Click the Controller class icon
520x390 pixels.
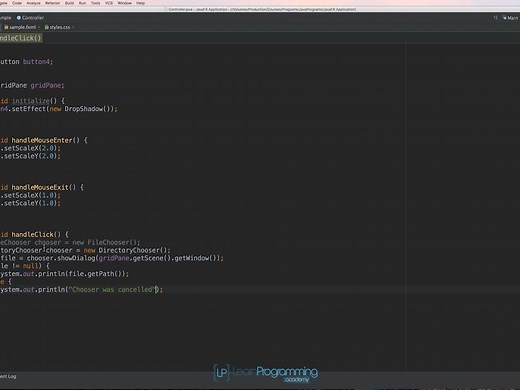19,18
